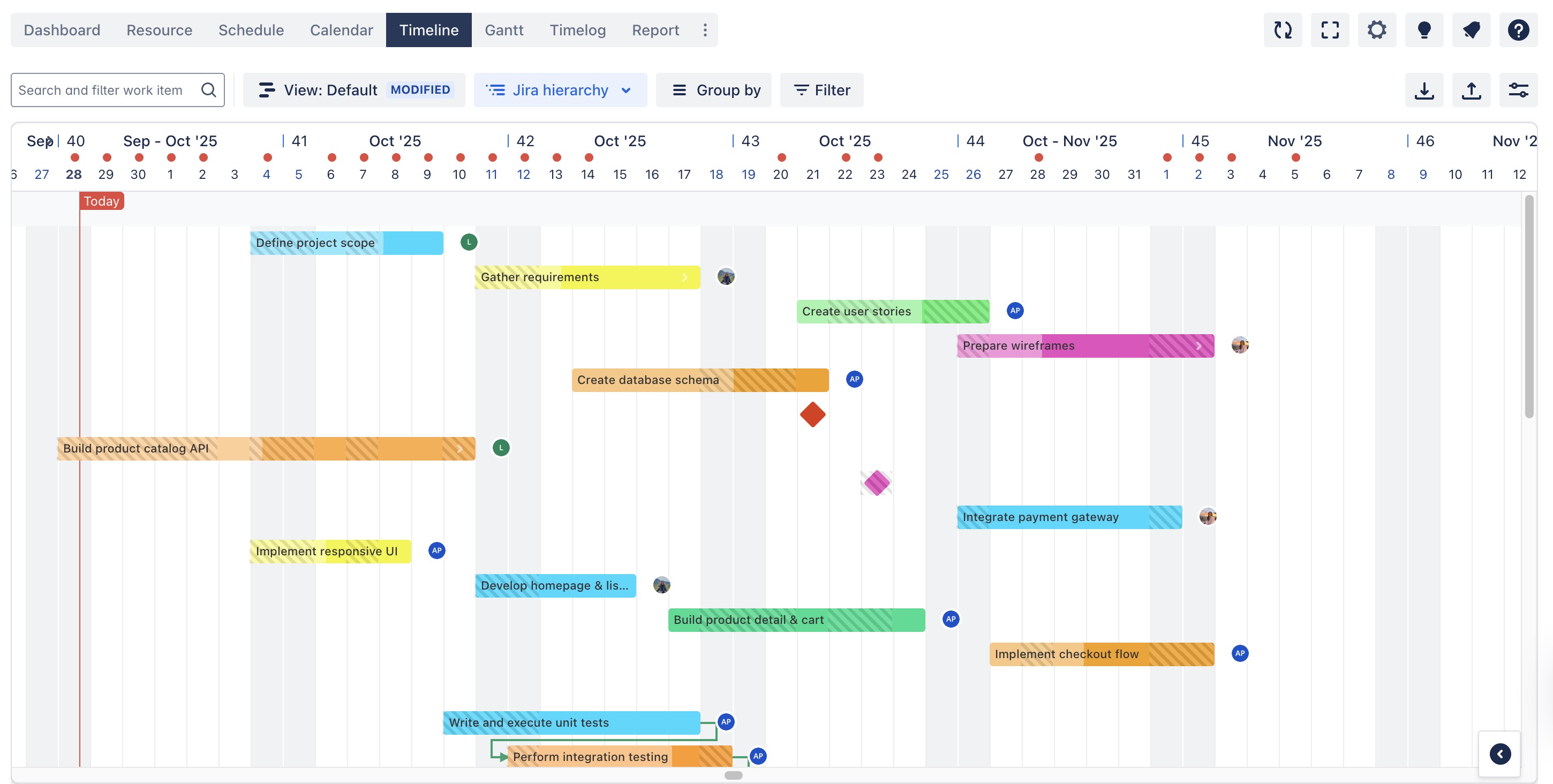Click the refresh sync icon
This screenshot has width=1553, height=784.
click(x=1283, y=30)
